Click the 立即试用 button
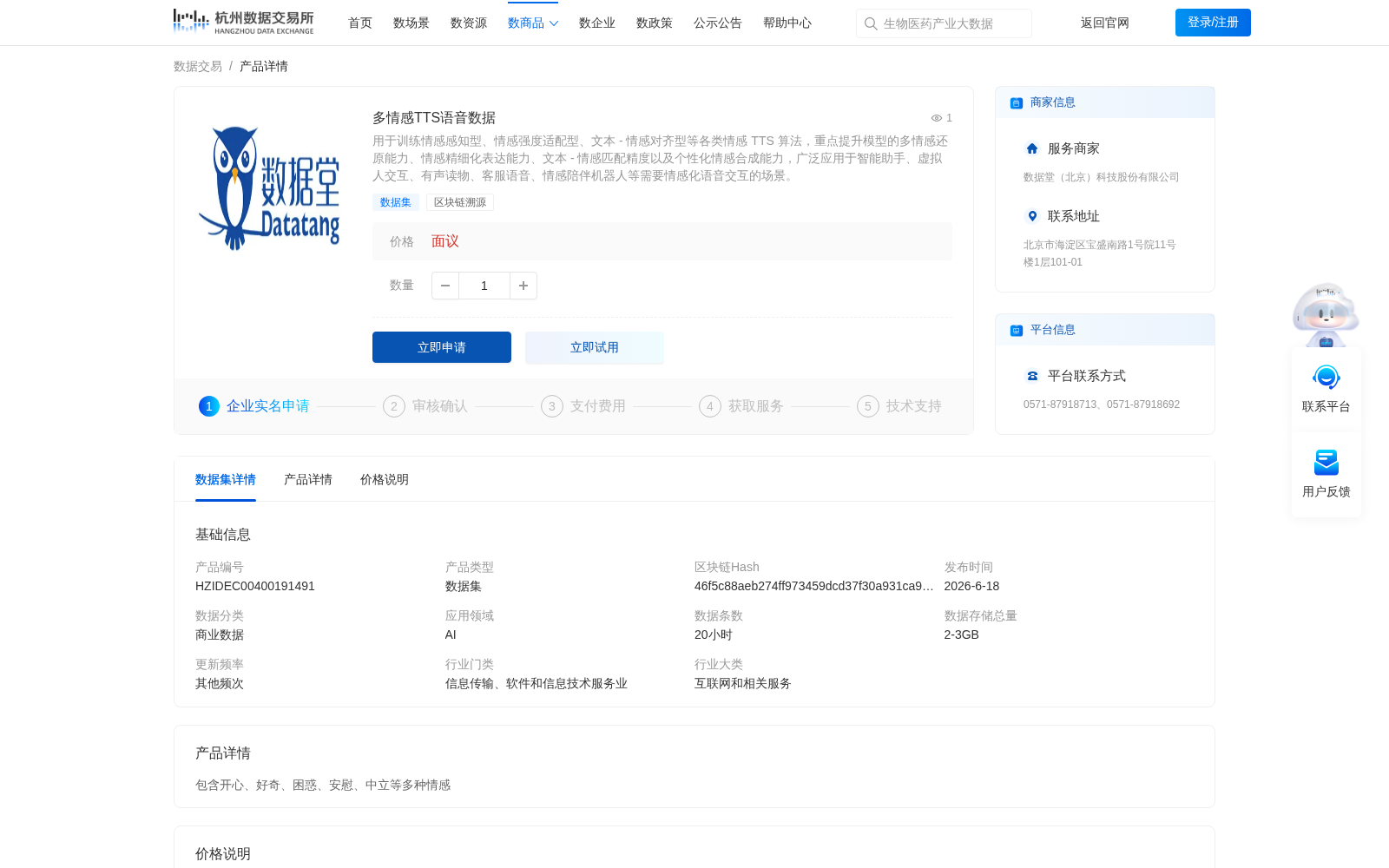This screenshot has width=1389, height=868. 595,347
